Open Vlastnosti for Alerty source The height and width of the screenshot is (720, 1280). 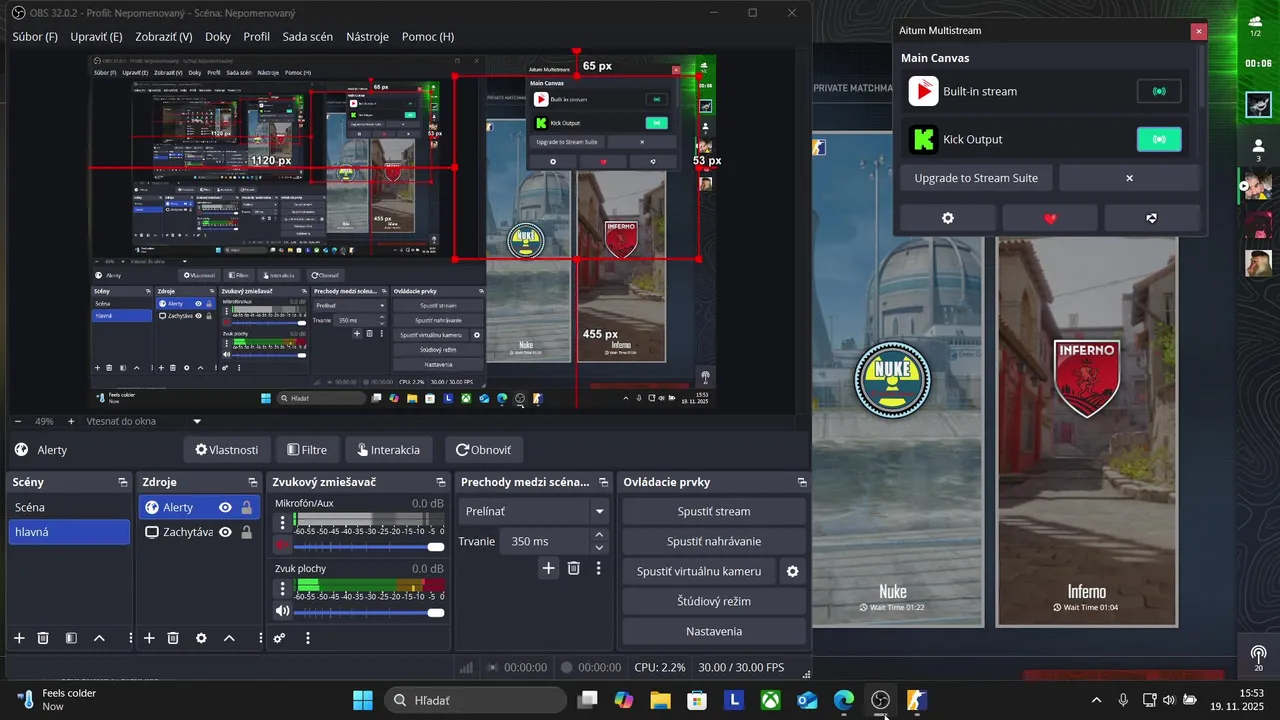(227, 450)
